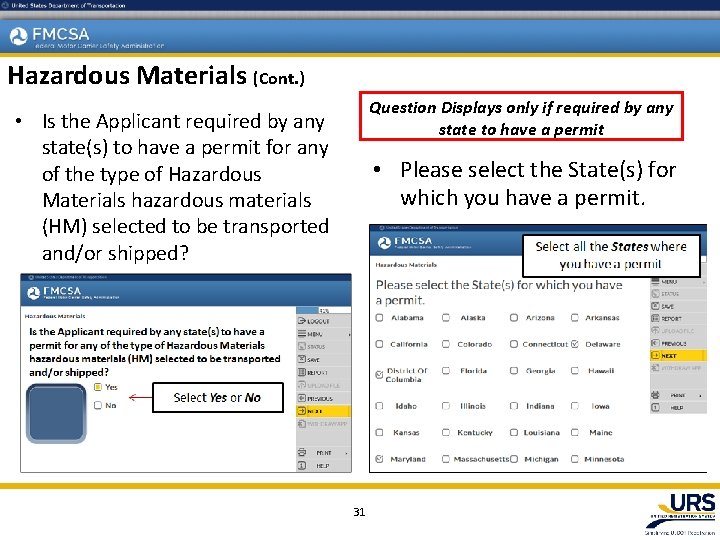Click the Help icon in the state-selection panel
Viewport: 720px width, 540px height.
tap(655, 407)
